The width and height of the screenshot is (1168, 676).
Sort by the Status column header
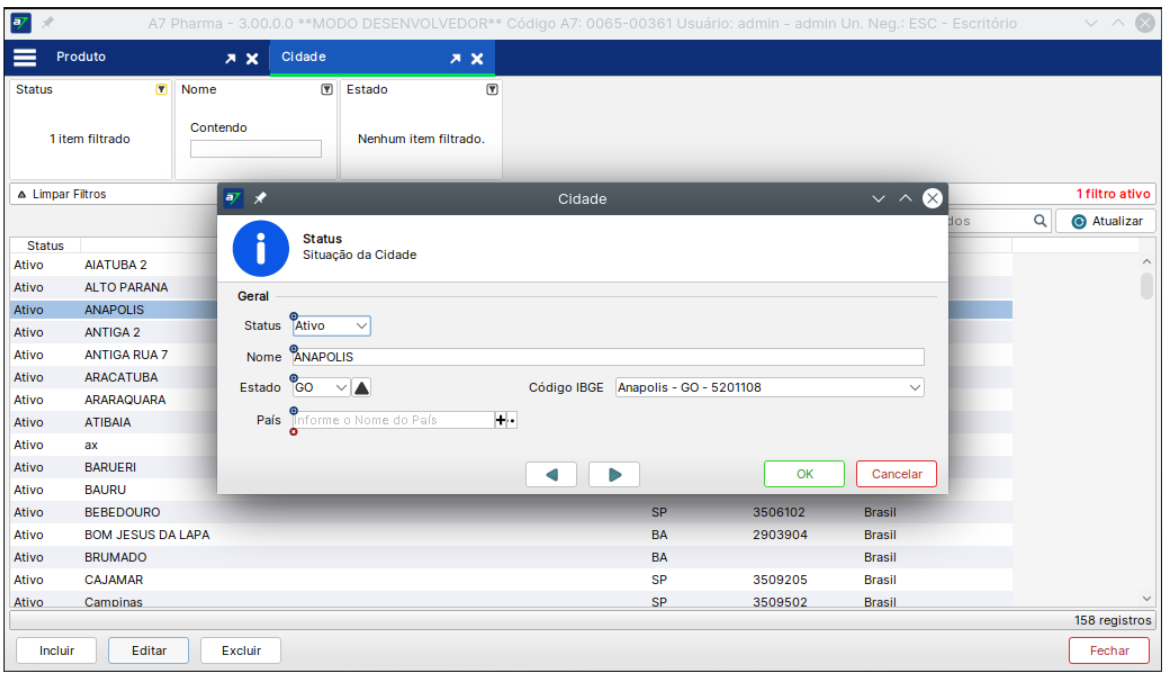click(x=45, y=246)
